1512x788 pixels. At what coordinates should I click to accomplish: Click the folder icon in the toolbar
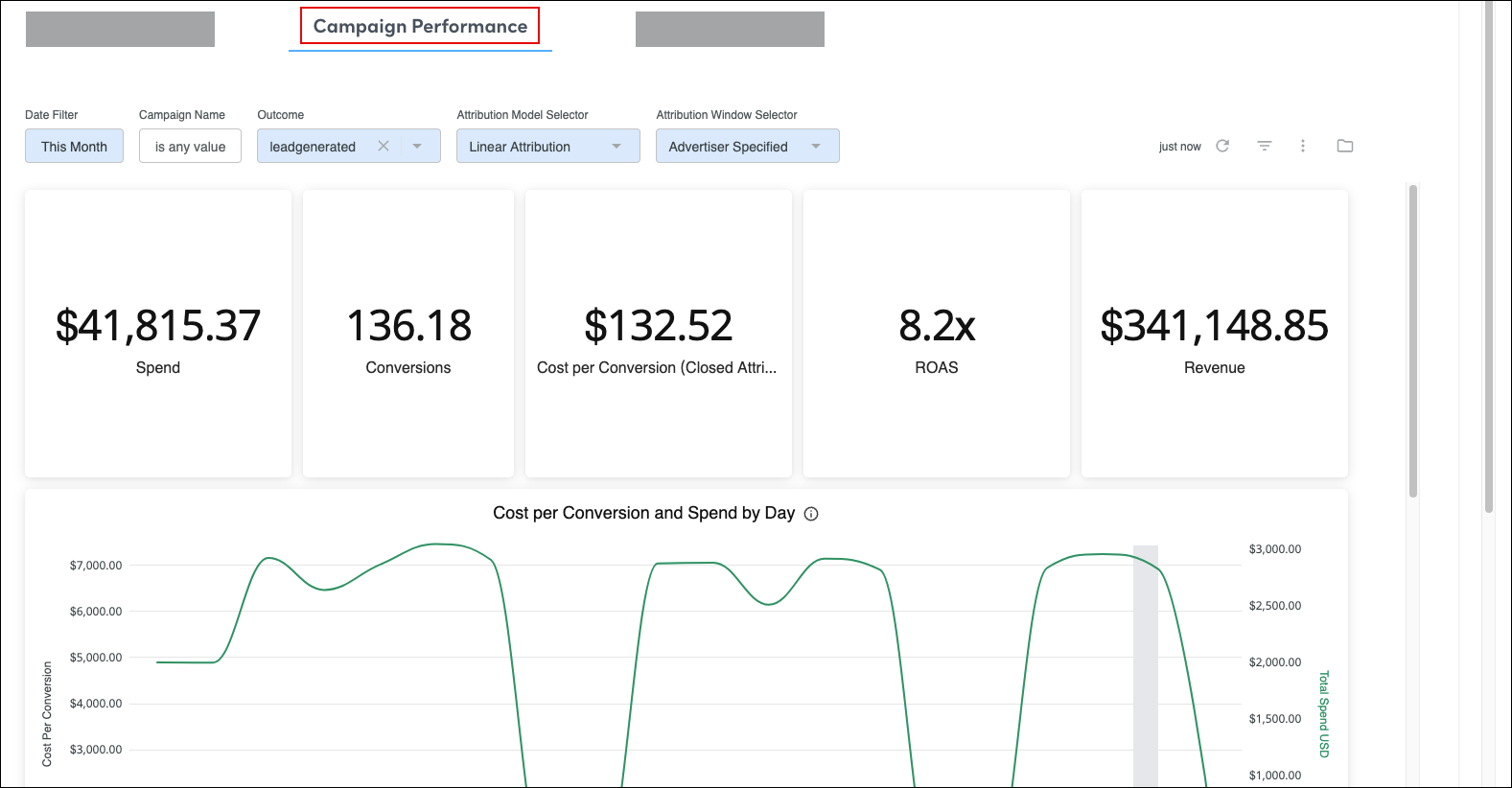click(1345, 146)
